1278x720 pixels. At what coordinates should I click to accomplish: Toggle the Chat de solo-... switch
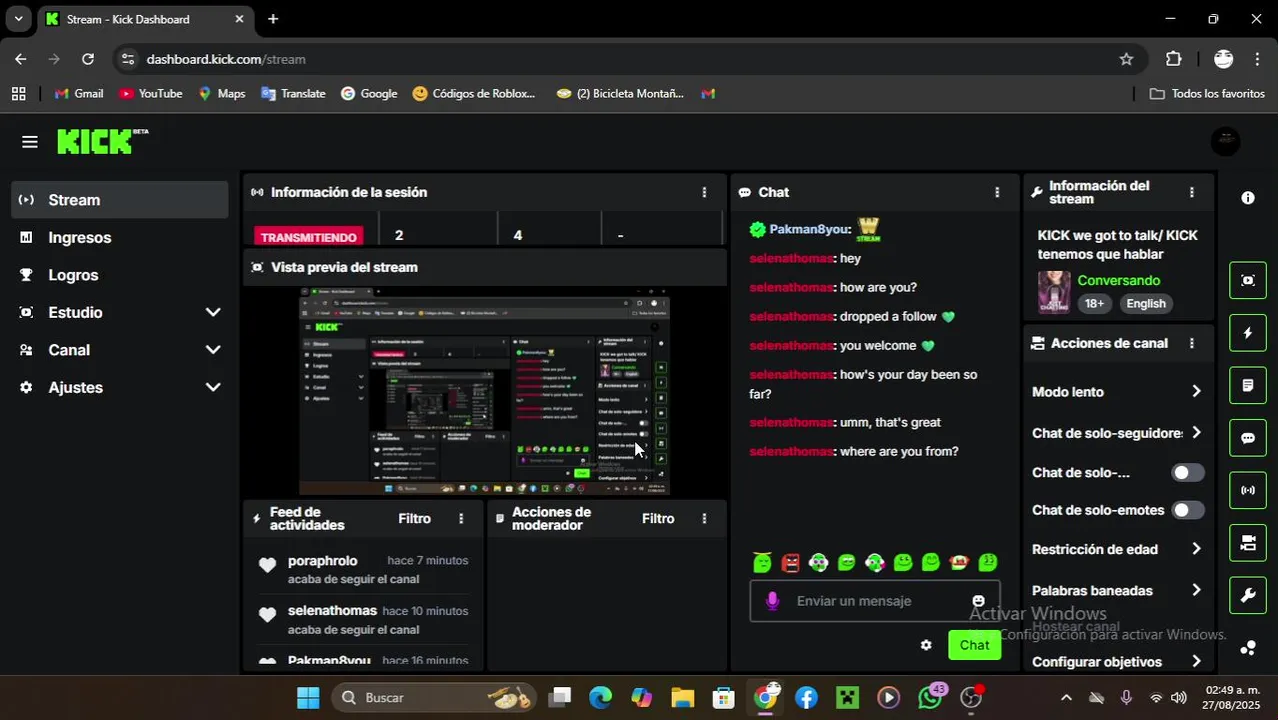[1188, 473]
